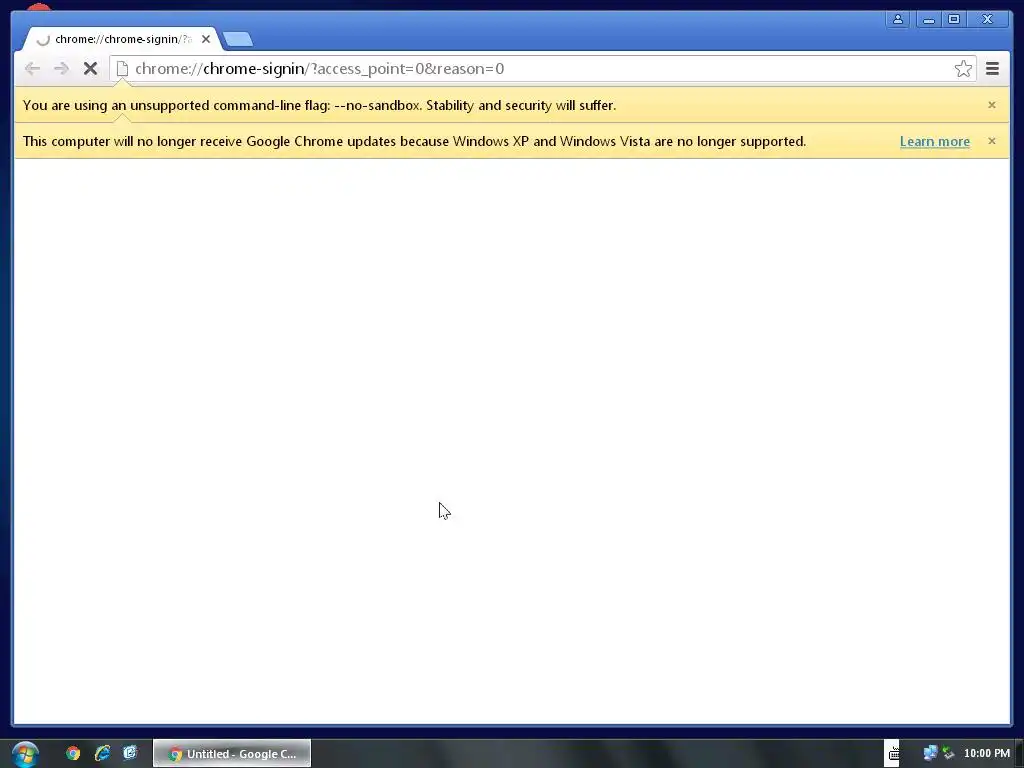Go back to the previous page
1024x768 pixels.
[32, 69]
